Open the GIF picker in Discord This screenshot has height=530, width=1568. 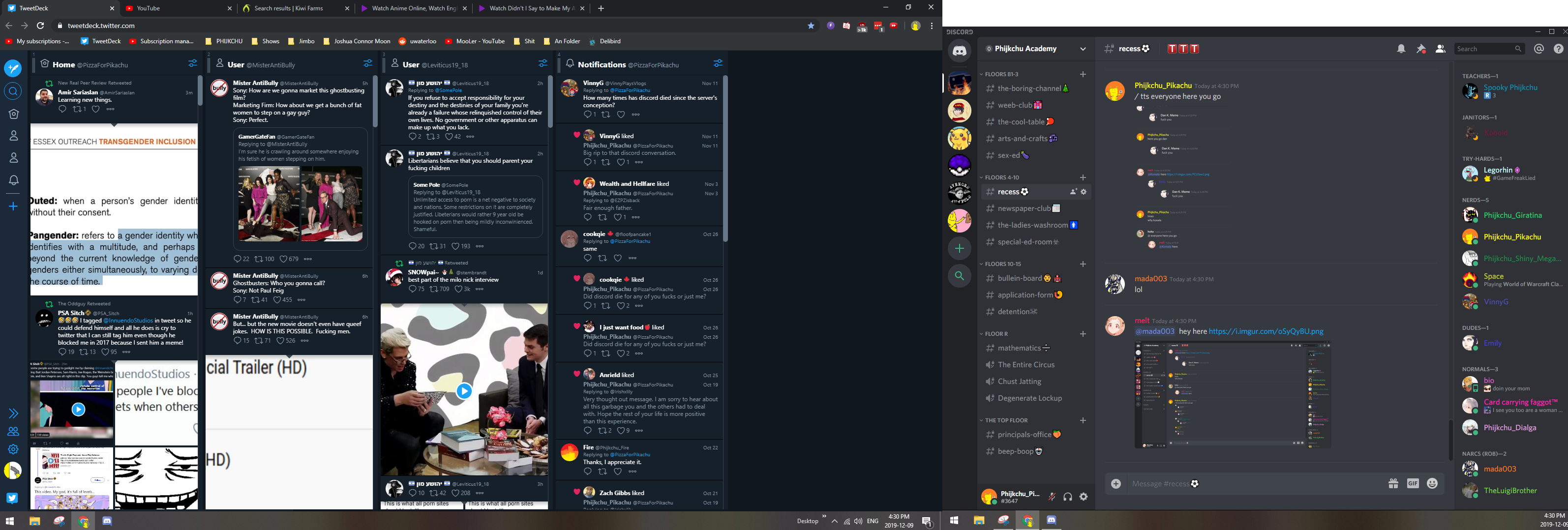pos(1413,484)
